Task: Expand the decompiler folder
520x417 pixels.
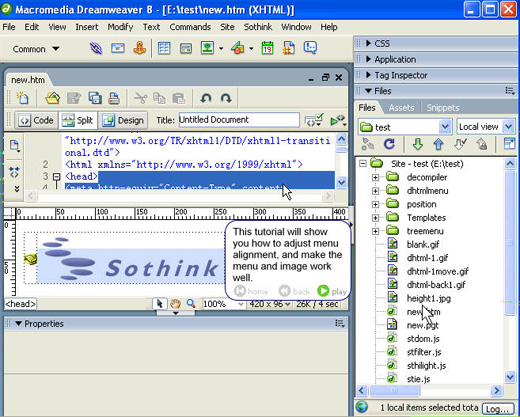Action: click(x=375, y=177)
